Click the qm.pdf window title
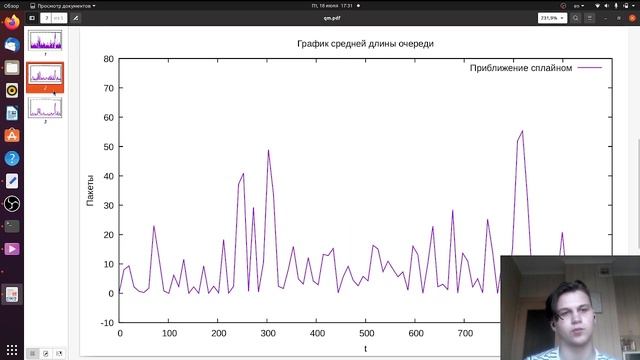The image size is (640, 360). click(x=332, y=18)
